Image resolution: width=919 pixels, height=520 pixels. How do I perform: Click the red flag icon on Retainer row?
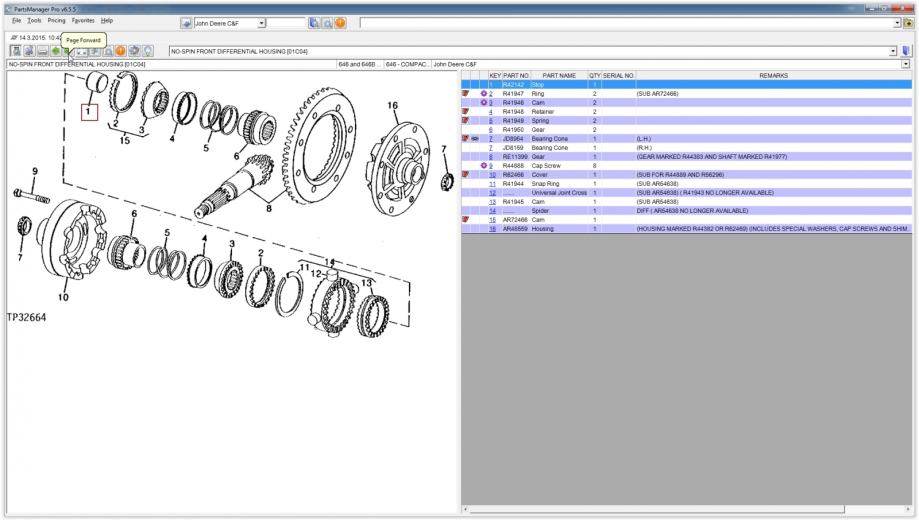(x=465, y=111)
